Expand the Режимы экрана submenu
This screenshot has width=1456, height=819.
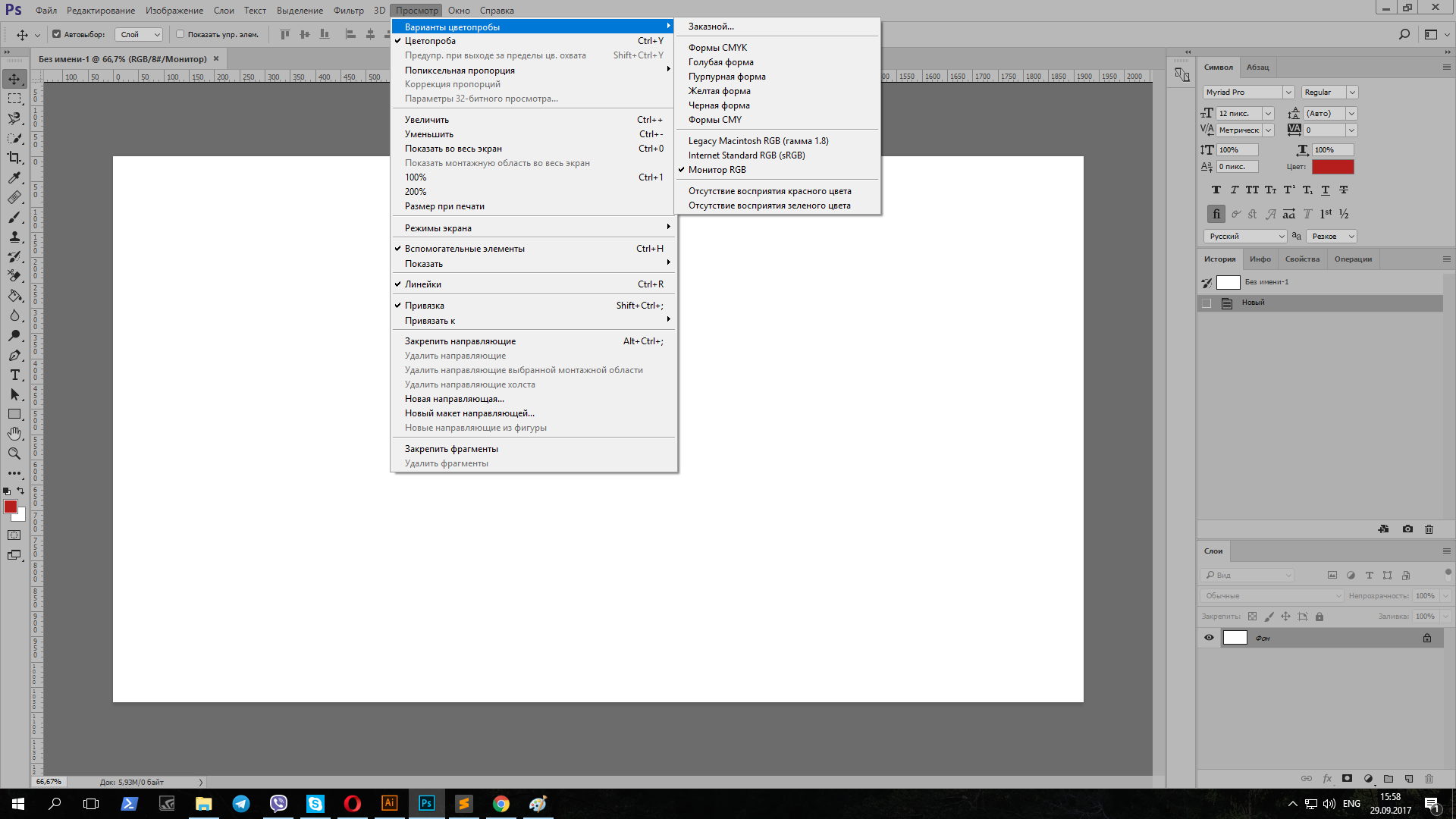click(x=534, y=228)
